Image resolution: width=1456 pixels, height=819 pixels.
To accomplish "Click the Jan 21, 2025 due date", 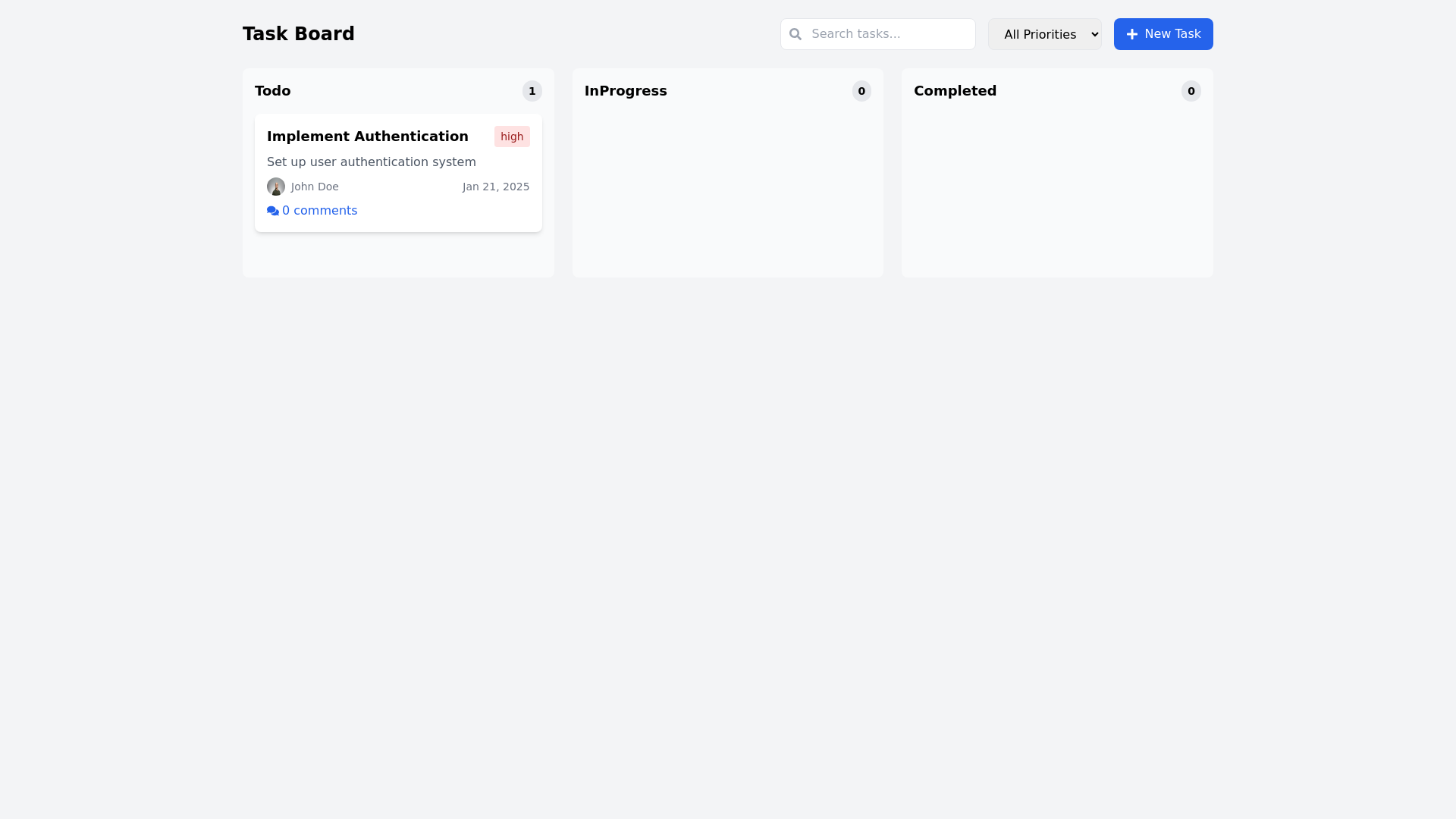I will click(496, 187).
